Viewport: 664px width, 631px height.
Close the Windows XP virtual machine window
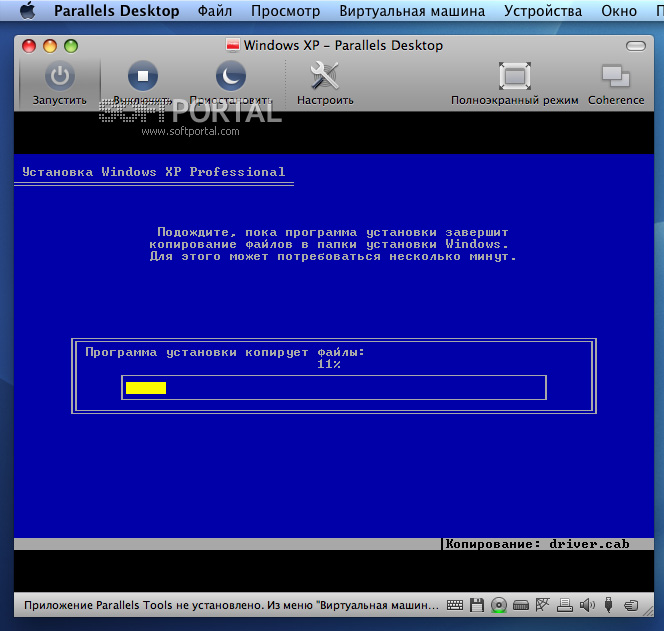pos(29,46)
